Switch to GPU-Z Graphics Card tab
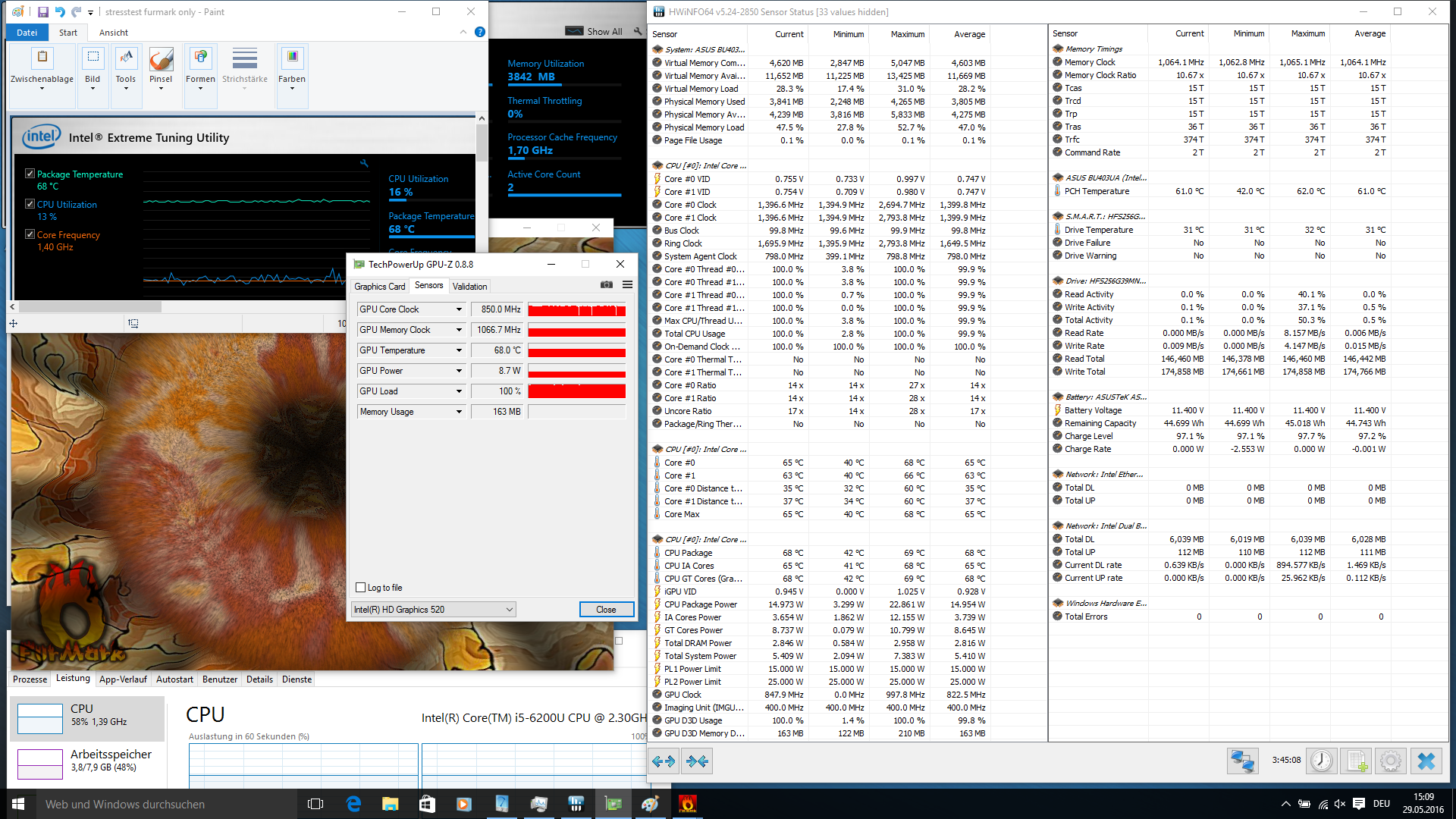This screenshot has width=1456, height=819. coord(379,287)
